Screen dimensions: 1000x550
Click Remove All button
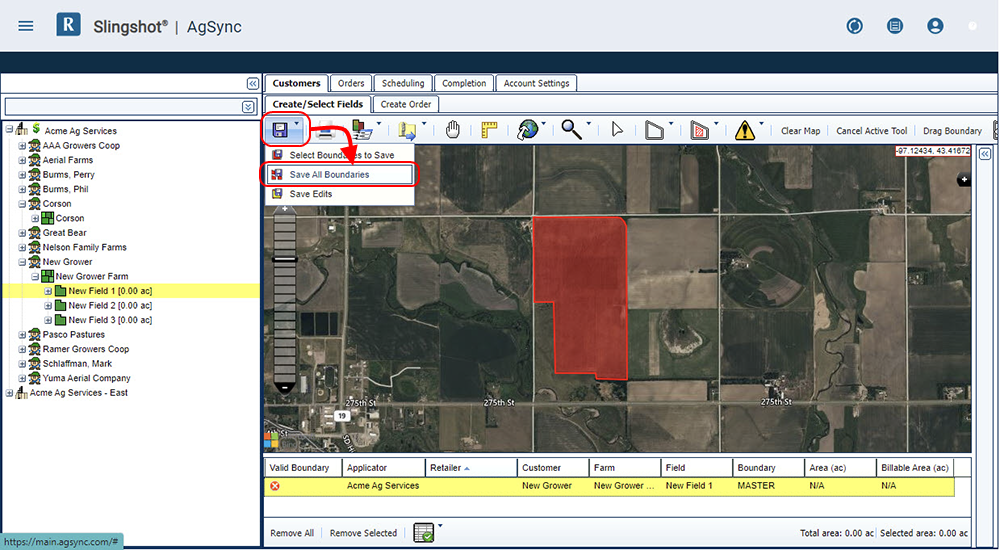292,533
